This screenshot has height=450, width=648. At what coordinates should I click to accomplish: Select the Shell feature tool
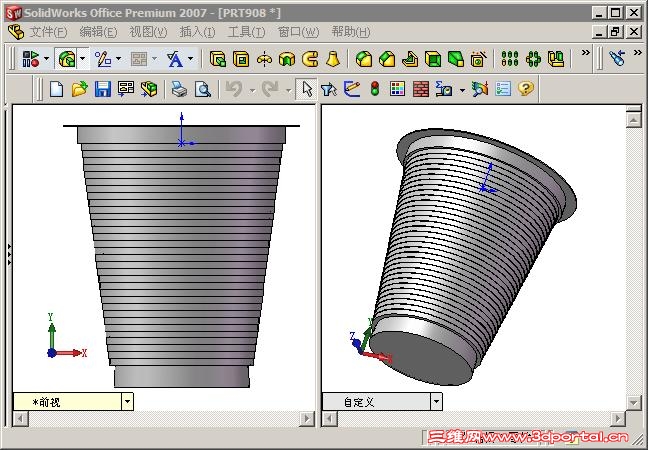click(x=433, y=59)
